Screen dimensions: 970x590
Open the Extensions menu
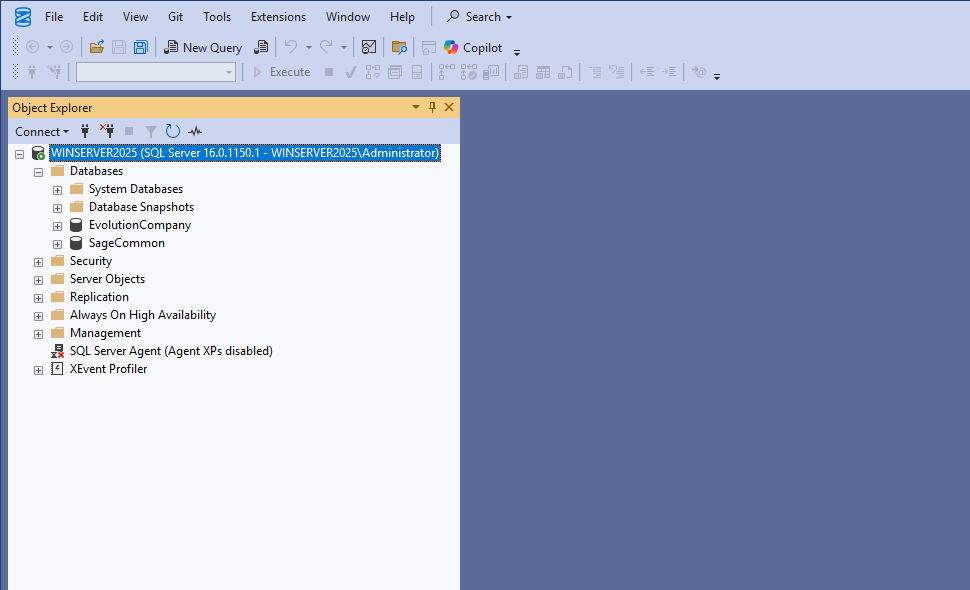(x=278, y=17)
